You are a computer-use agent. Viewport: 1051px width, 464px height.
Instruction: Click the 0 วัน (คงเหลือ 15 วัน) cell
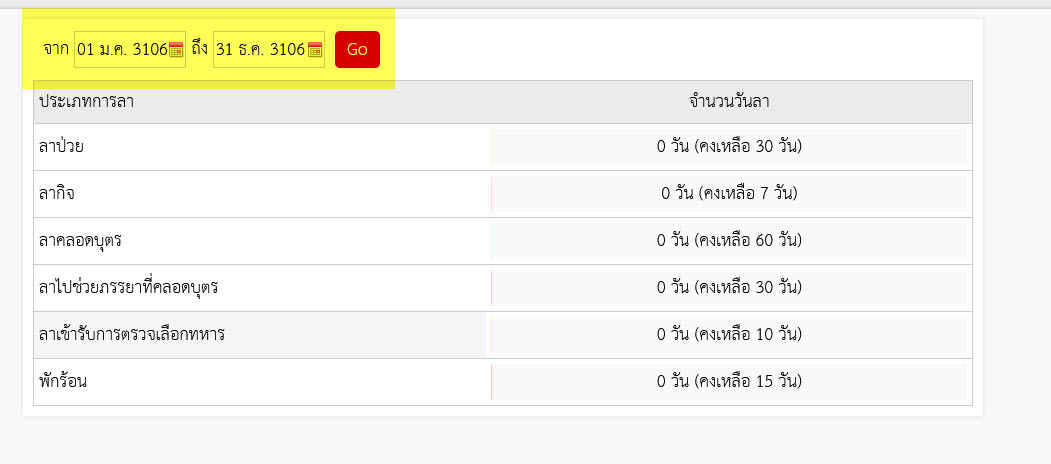coord(729,382)
